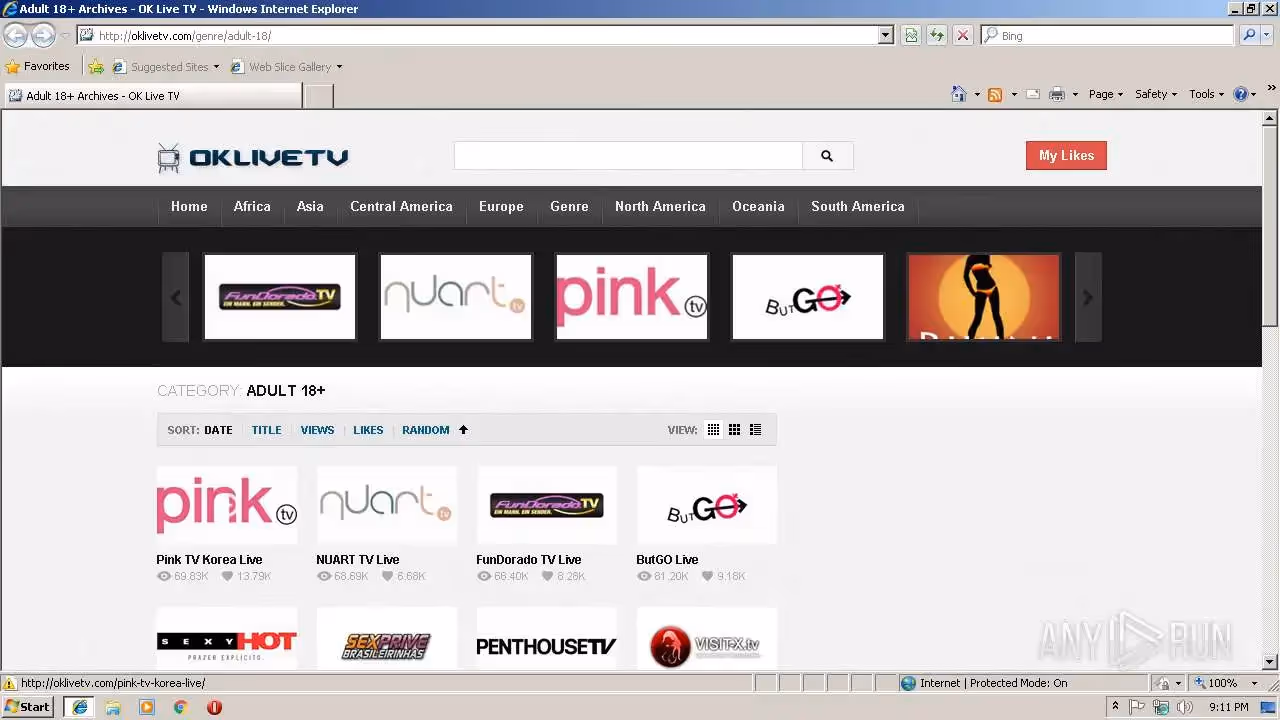This screenshot has width=1280, height=720.
Task: Click the RSS feeds icon
Action: [x=995, y=94]
